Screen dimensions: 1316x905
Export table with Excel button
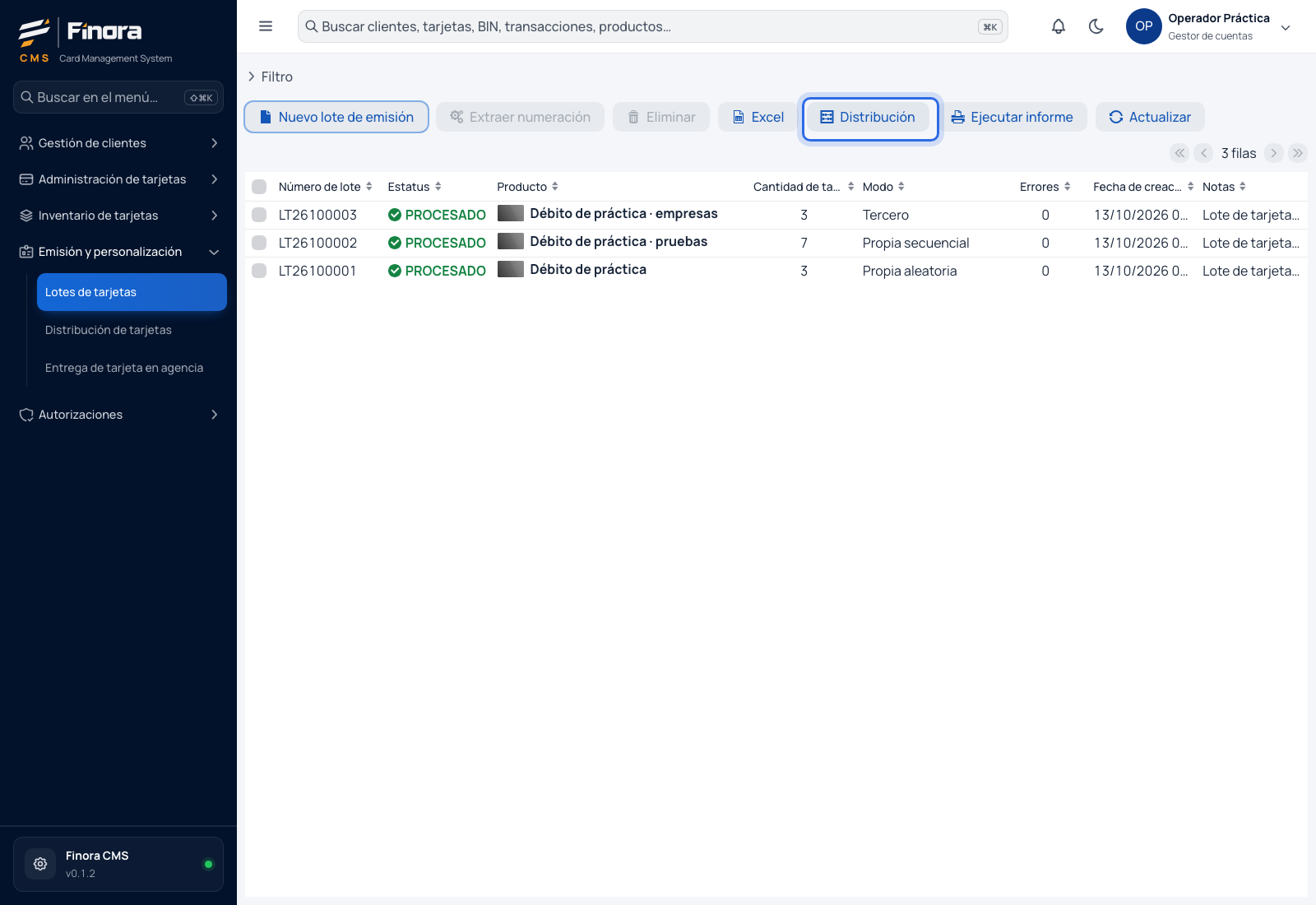pyautogui.click(x=758, y=117)
